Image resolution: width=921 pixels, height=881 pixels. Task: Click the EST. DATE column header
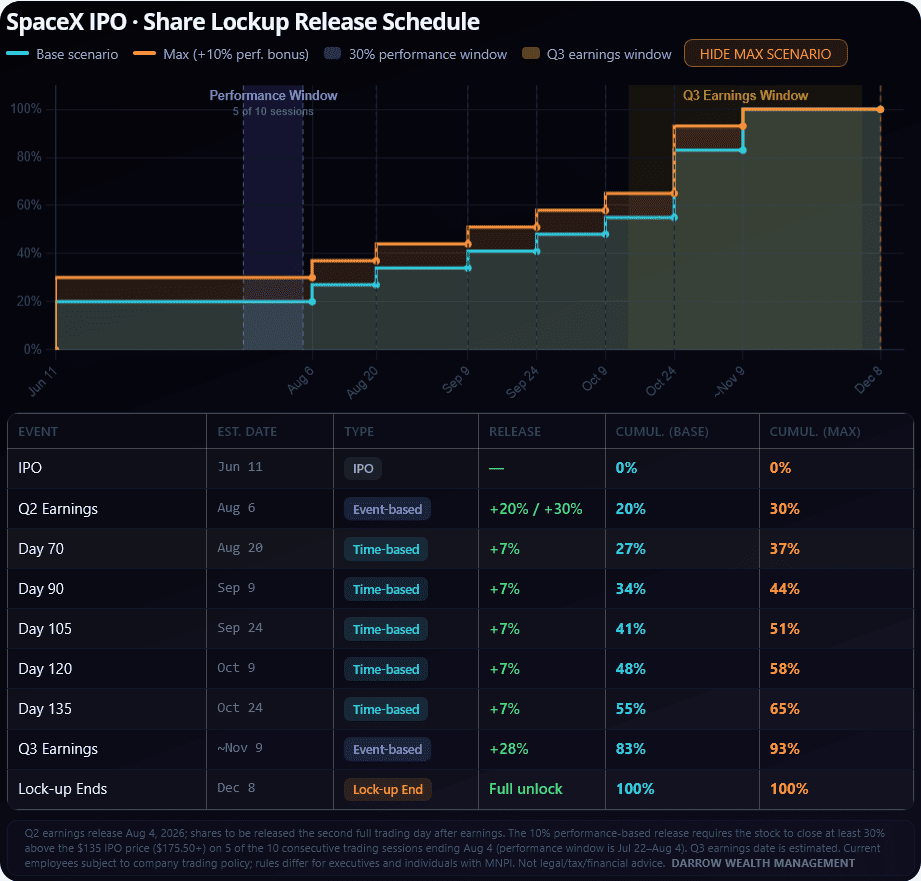tap(247, 432)
